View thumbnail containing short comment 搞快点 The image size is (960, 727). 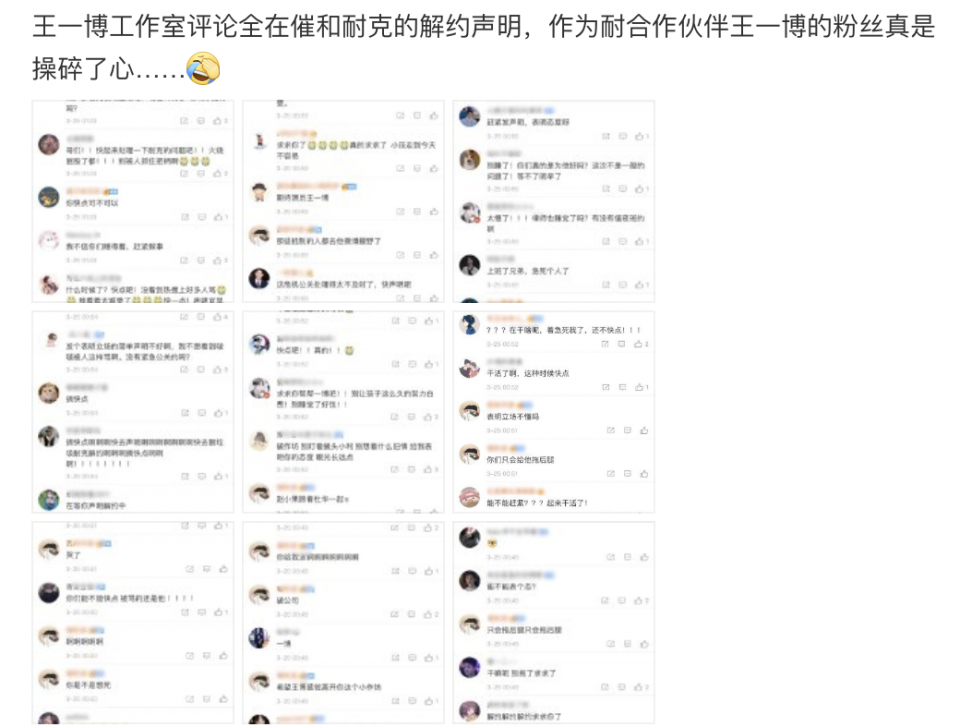coord(133,412)
